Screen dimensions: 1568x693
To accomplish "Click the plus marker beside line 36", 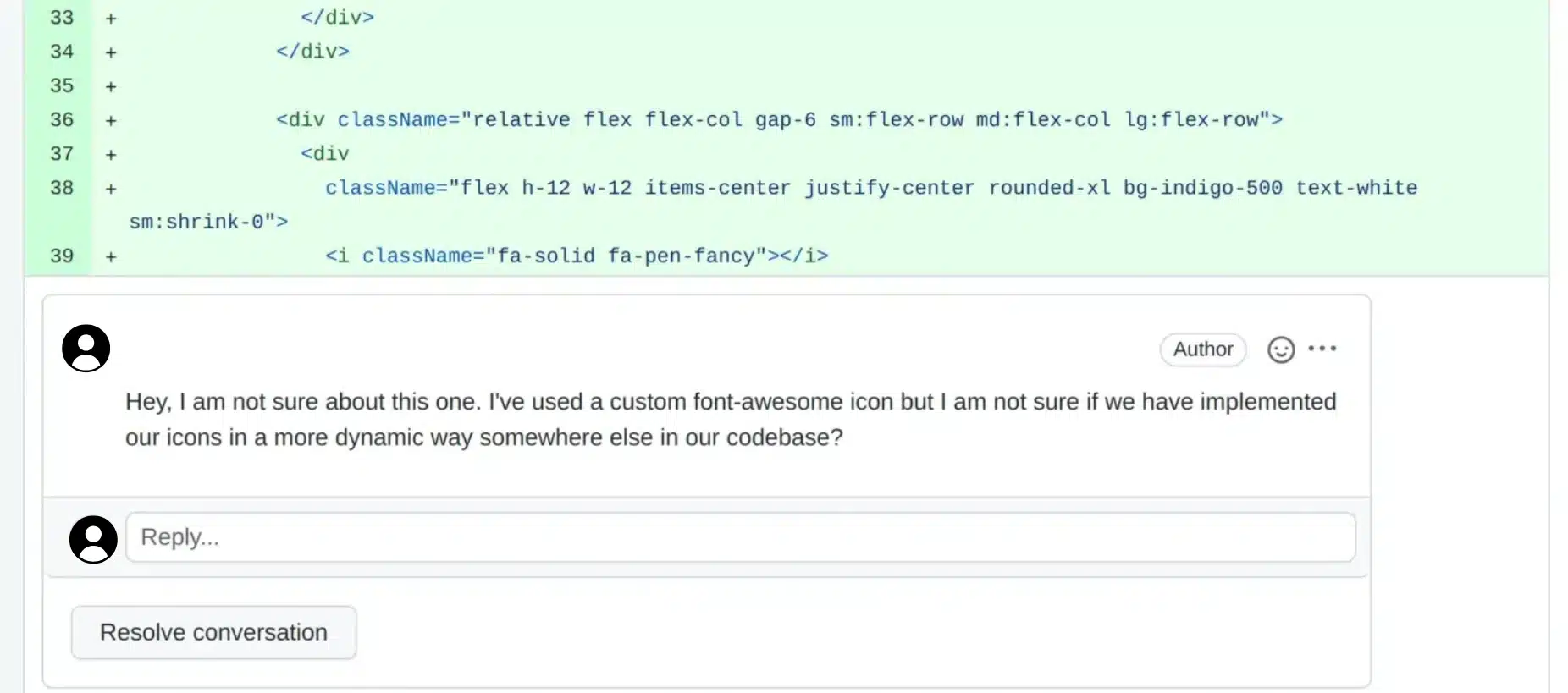I will (110, 119).
